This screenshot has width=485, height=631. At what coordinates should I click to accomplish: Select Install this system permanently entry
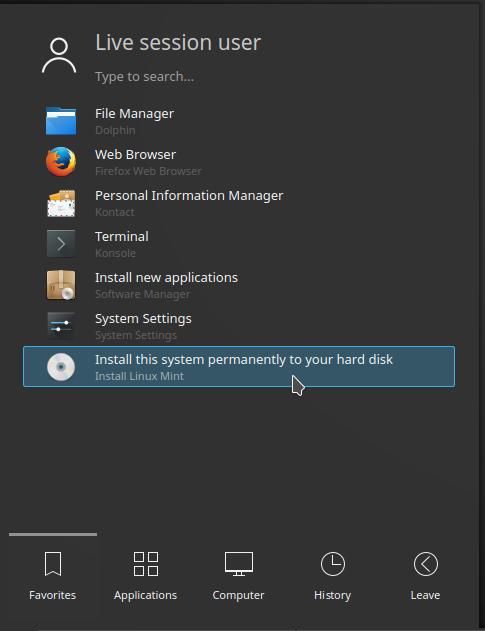[x=239, y=367]
